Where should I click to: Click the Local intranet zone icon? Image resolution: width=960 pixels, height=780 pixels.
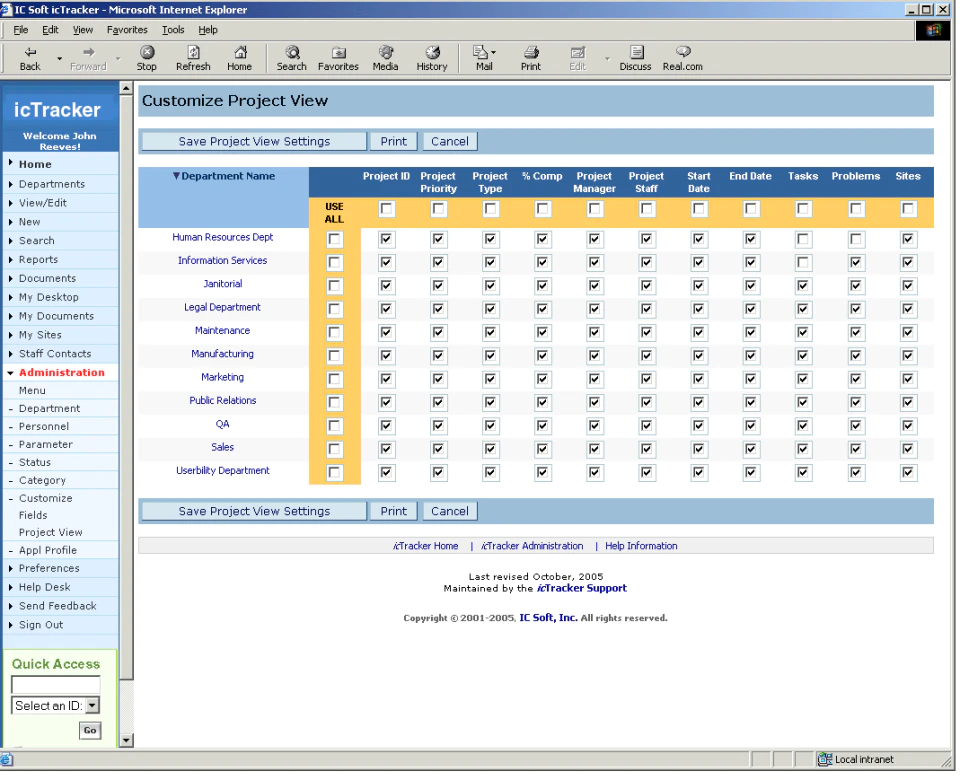pos(825,760)
